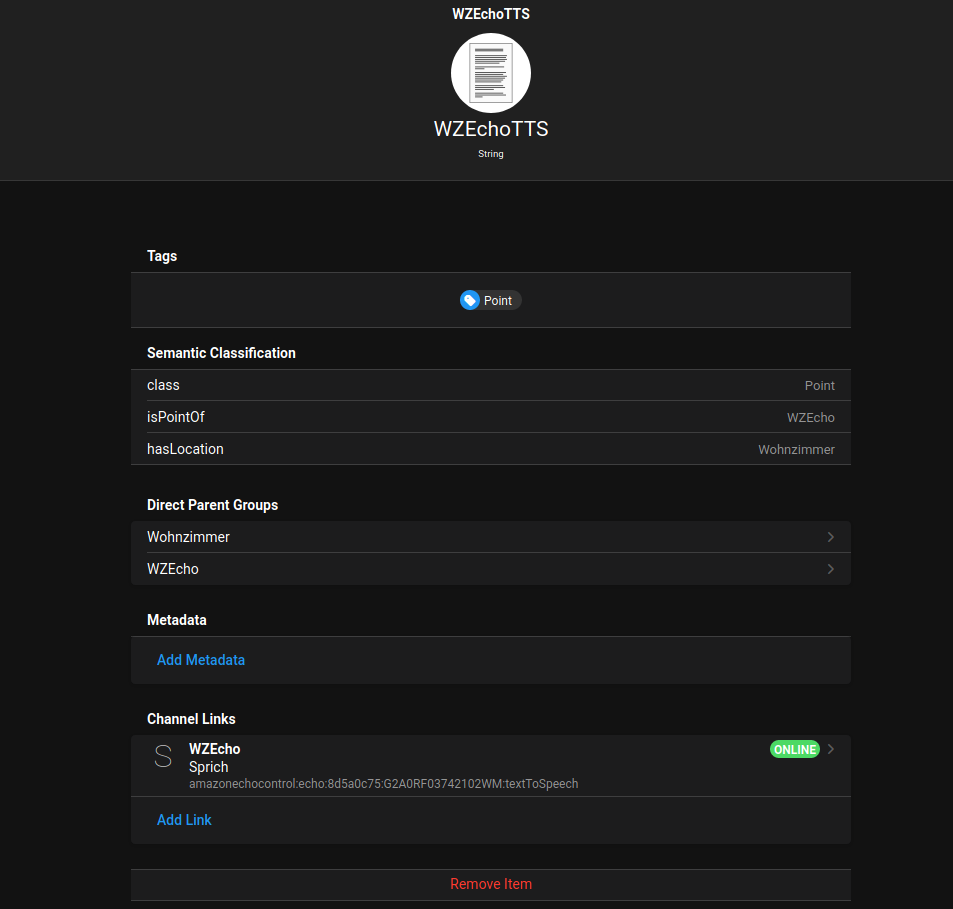Open the WZEcho entry under Direct Parent Groups
Image resolution: width=953 pixels, height=909 pixels.
pos(173,569)
